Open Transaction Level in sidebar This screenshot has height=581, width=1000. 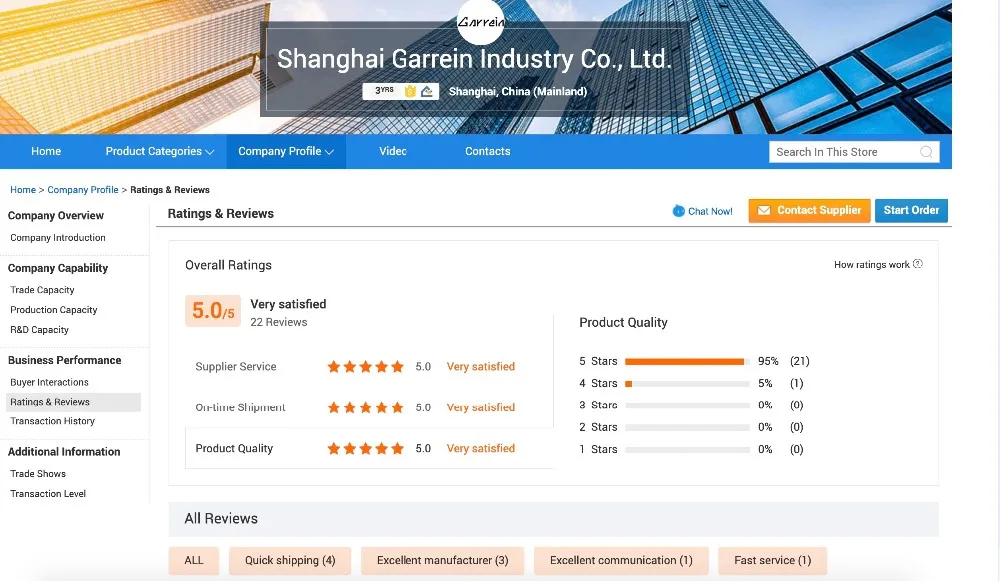48,494
